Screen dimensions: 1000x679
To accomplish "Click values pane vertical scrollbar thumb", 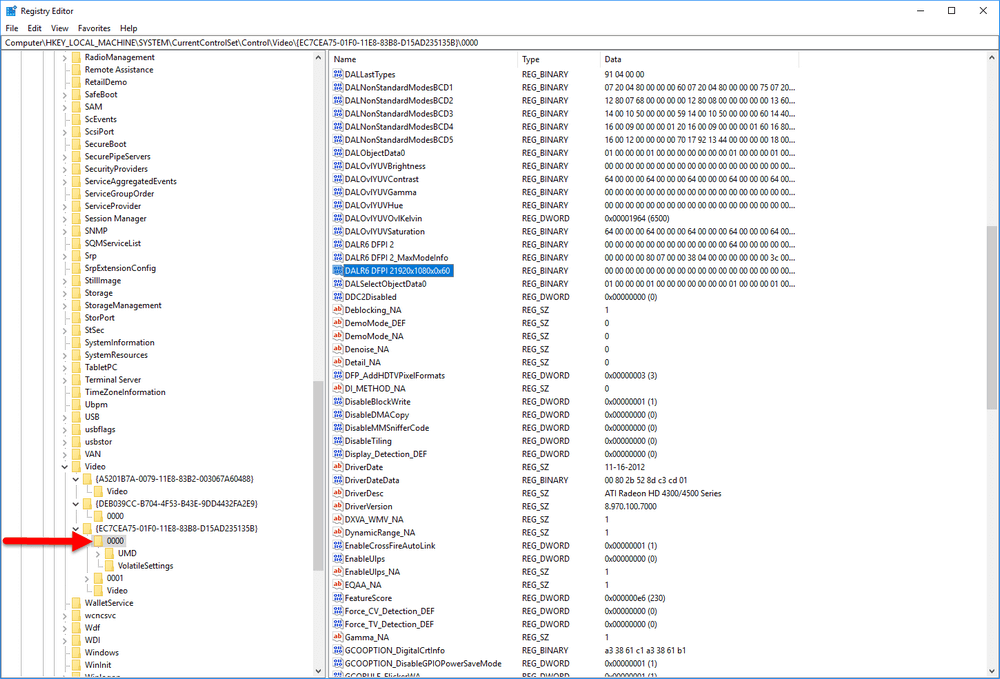I will 991,318.
